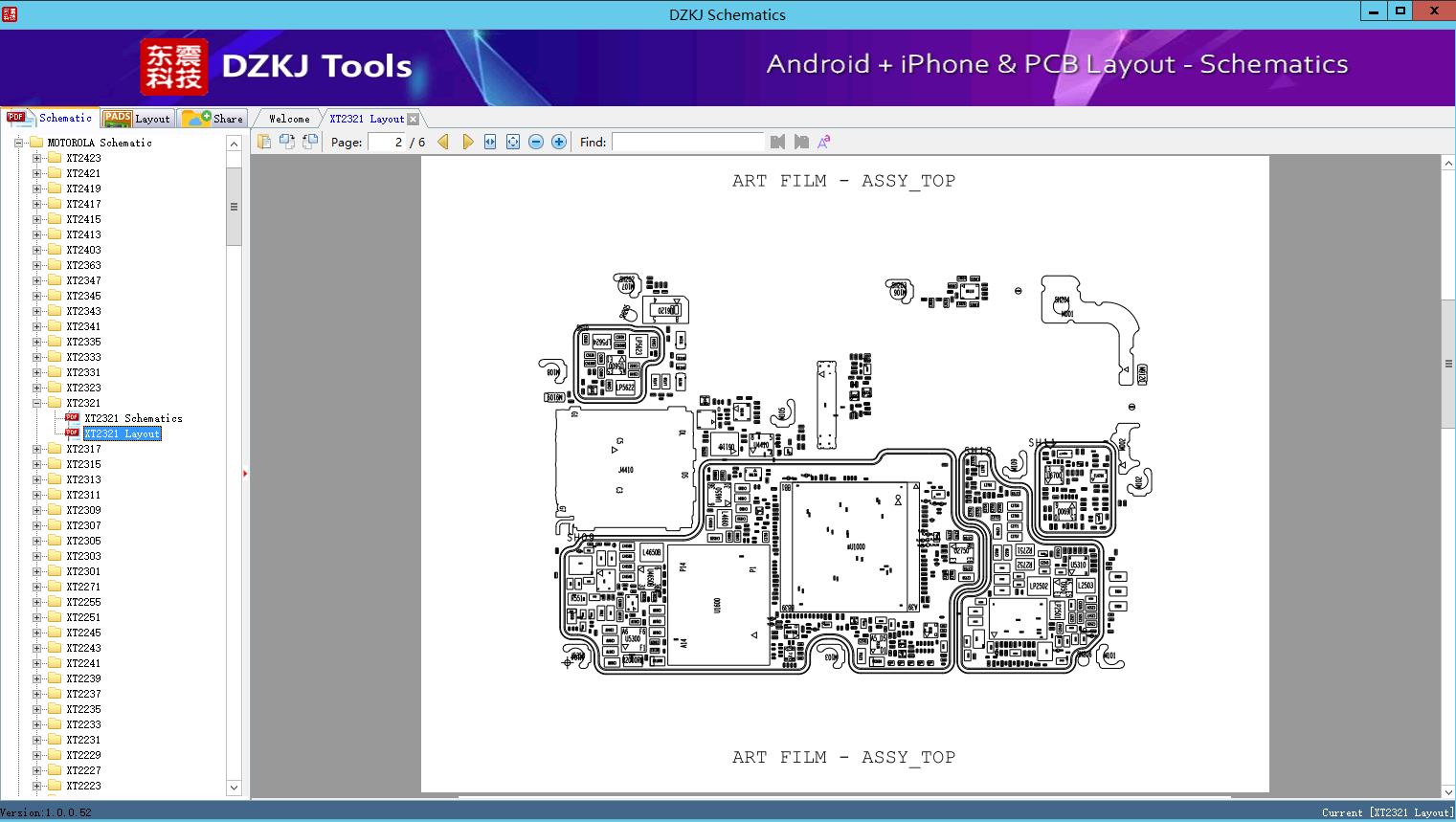Expand the XT2423 folder
1456x822 pixels.
36,158
